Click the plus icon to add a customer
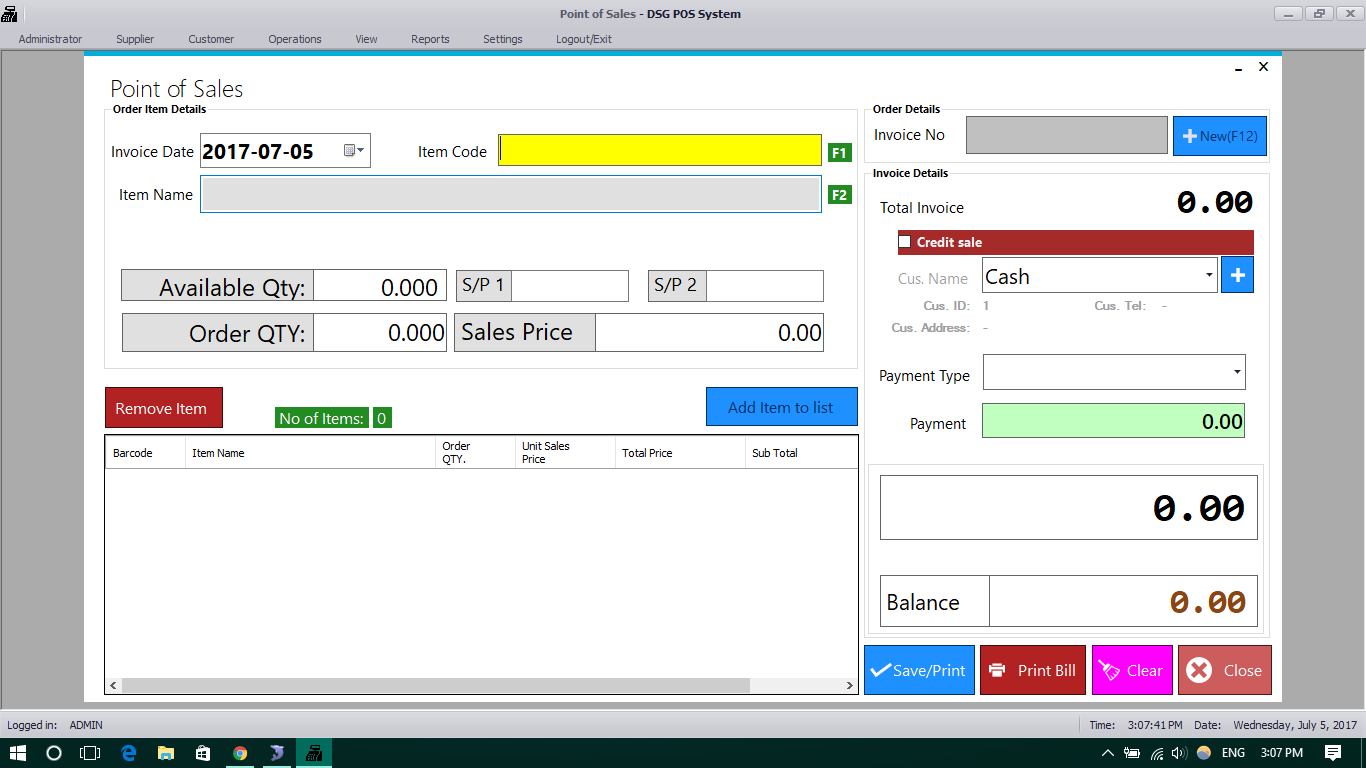 point(1237,274)
